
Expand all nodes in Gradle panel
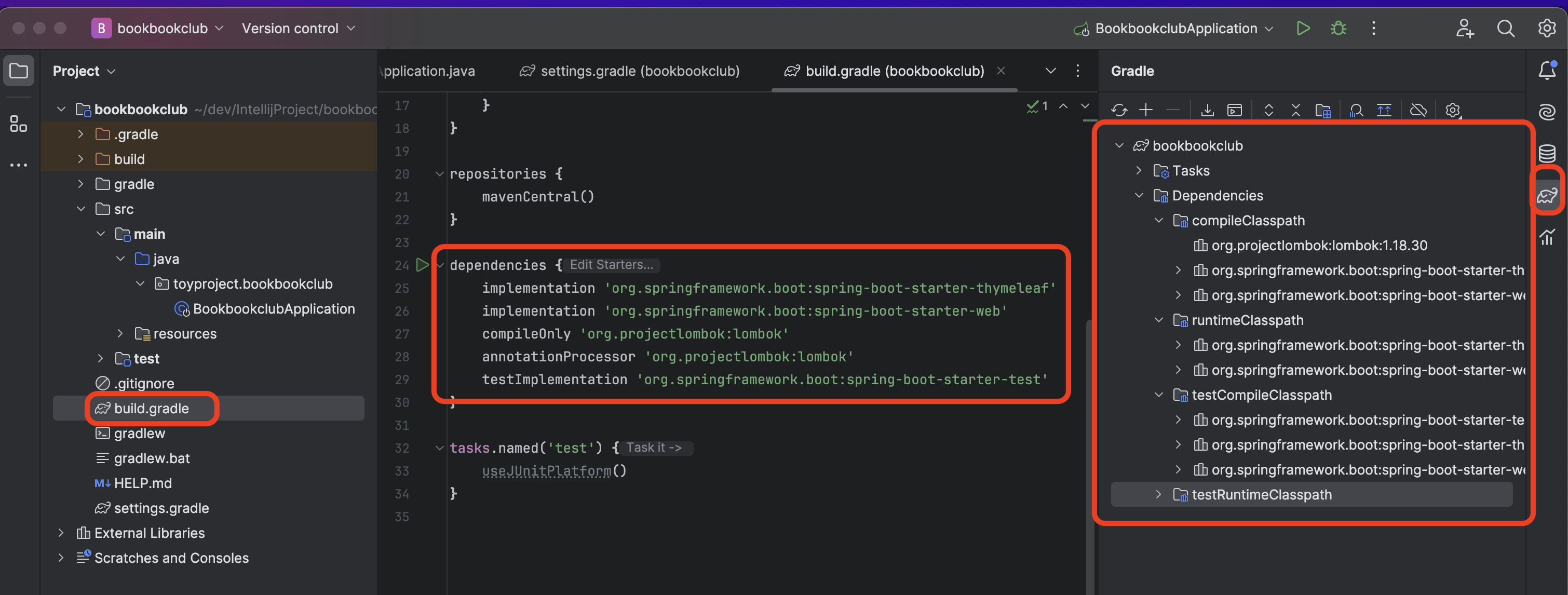point(1268,110)
